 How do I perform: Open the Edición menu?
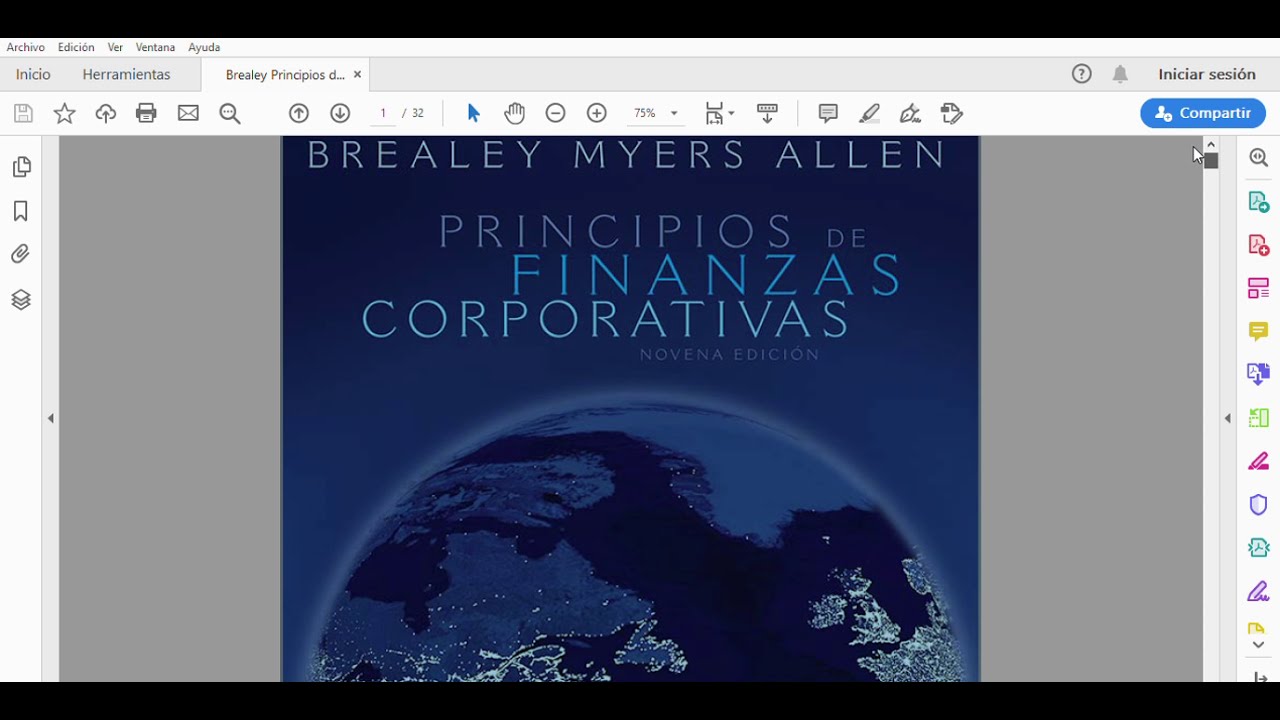[76, 47]
